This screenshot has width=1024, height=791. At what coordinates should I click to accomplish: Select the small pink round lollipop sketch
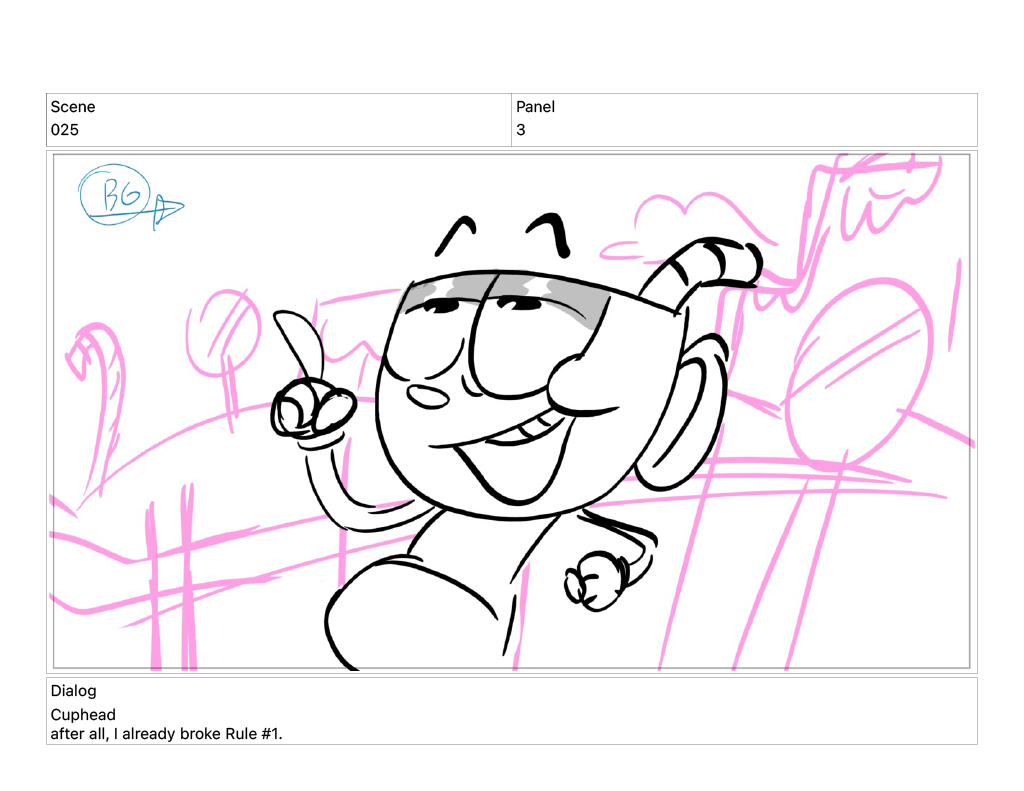click(224, 332)
